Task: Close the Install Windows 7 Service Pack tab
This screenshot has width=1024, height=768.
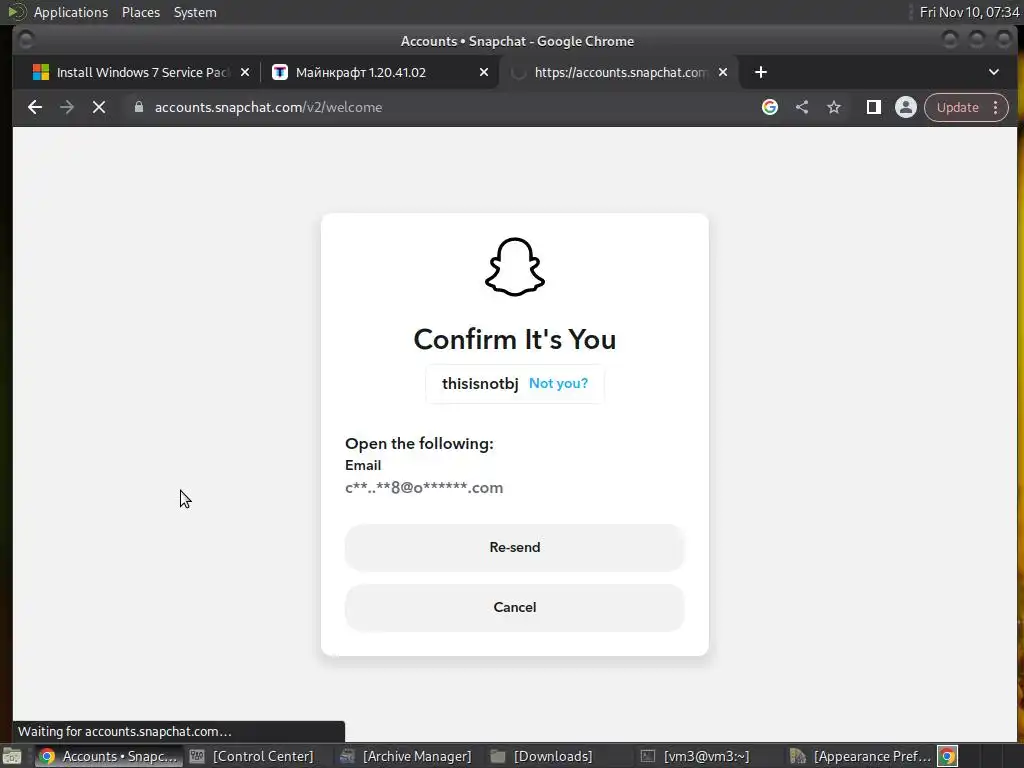Action: pyautogui.click(x=245, y=72)
